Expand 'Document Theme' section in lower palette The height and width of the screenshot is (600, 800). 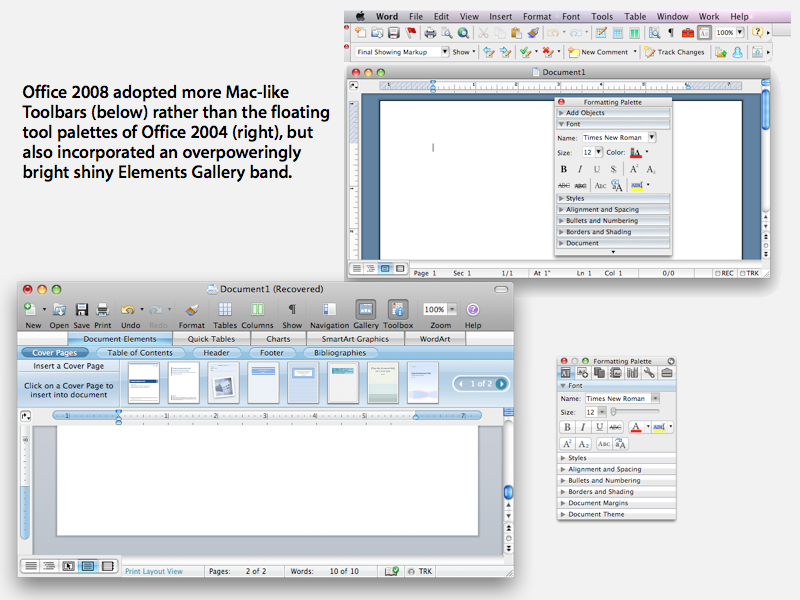coord(616,514)
